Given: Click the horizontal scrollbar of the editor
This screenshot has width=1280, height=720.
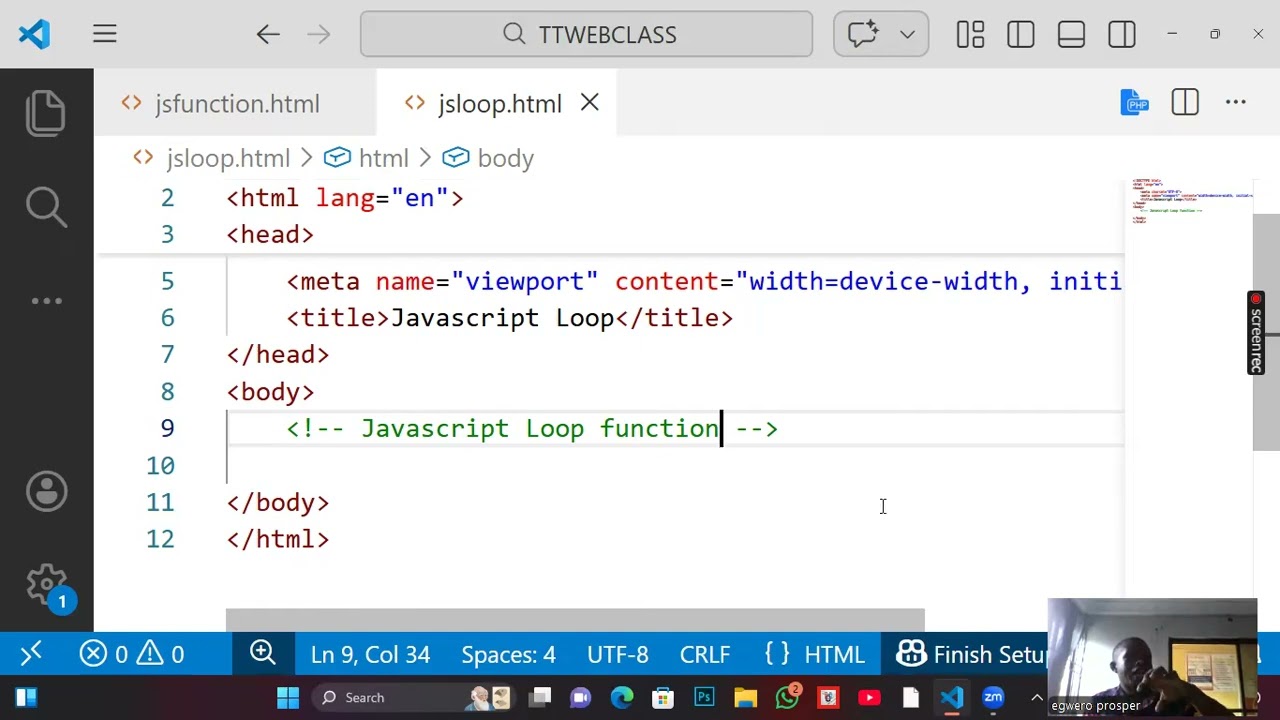Looking at the screenshot, I should [575, 620].
